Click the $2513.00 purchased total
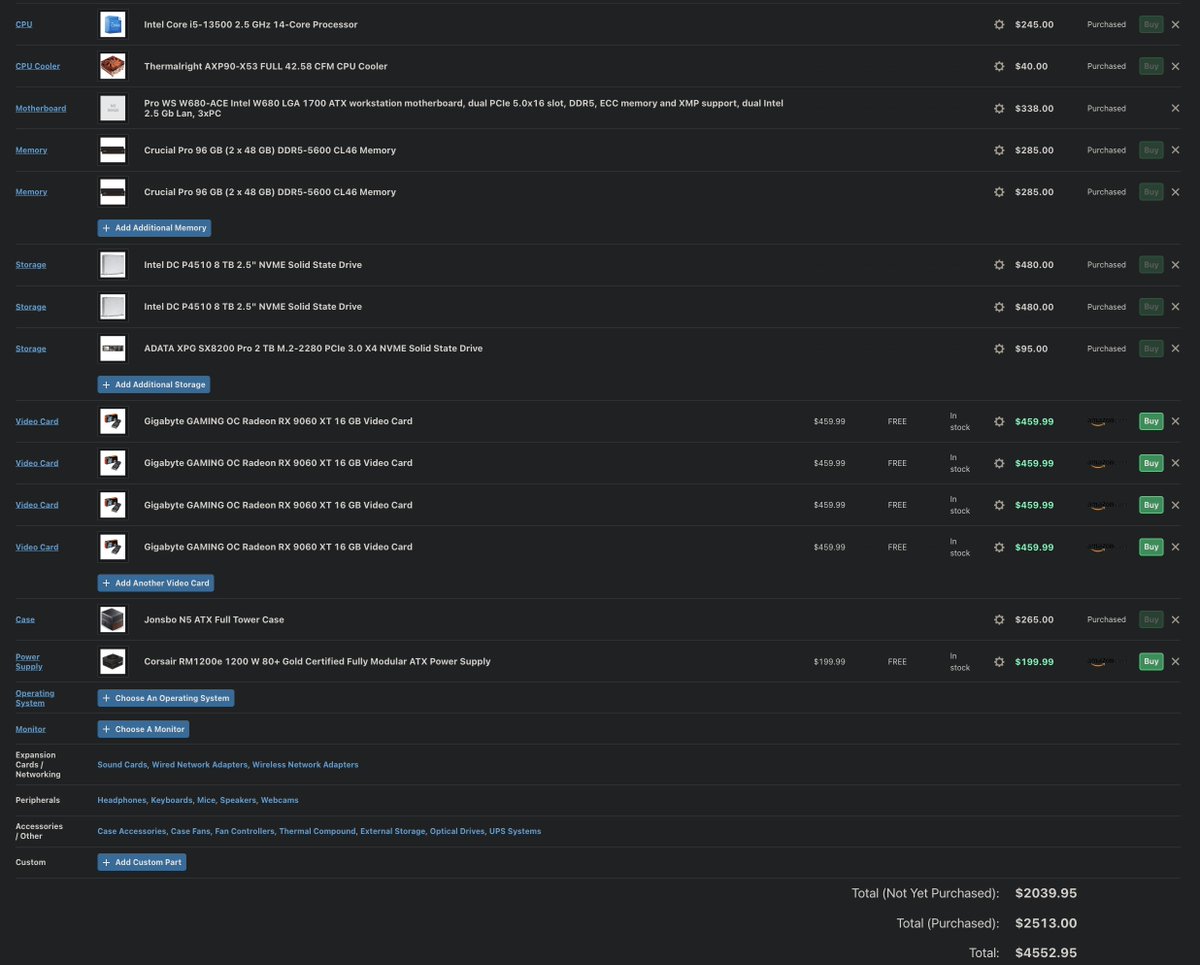1200x965 pixels. click(1046, 923)
